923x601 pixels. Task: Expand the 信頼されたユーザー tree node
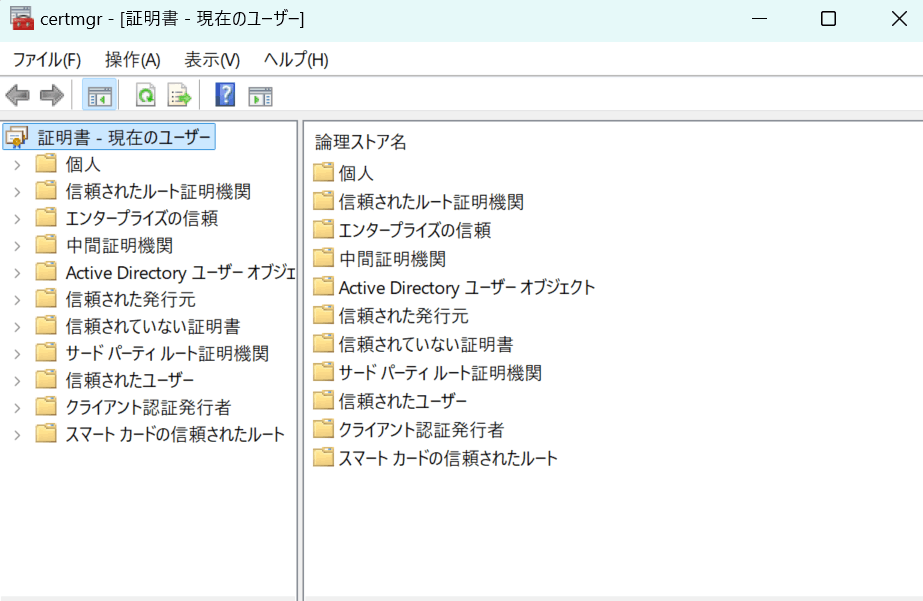coord(17,381)
